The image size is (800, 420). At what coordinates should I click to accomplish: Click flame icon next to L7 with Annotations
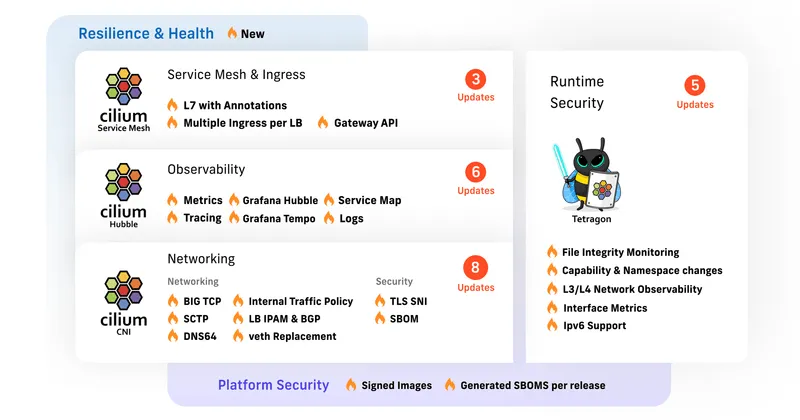172,105
